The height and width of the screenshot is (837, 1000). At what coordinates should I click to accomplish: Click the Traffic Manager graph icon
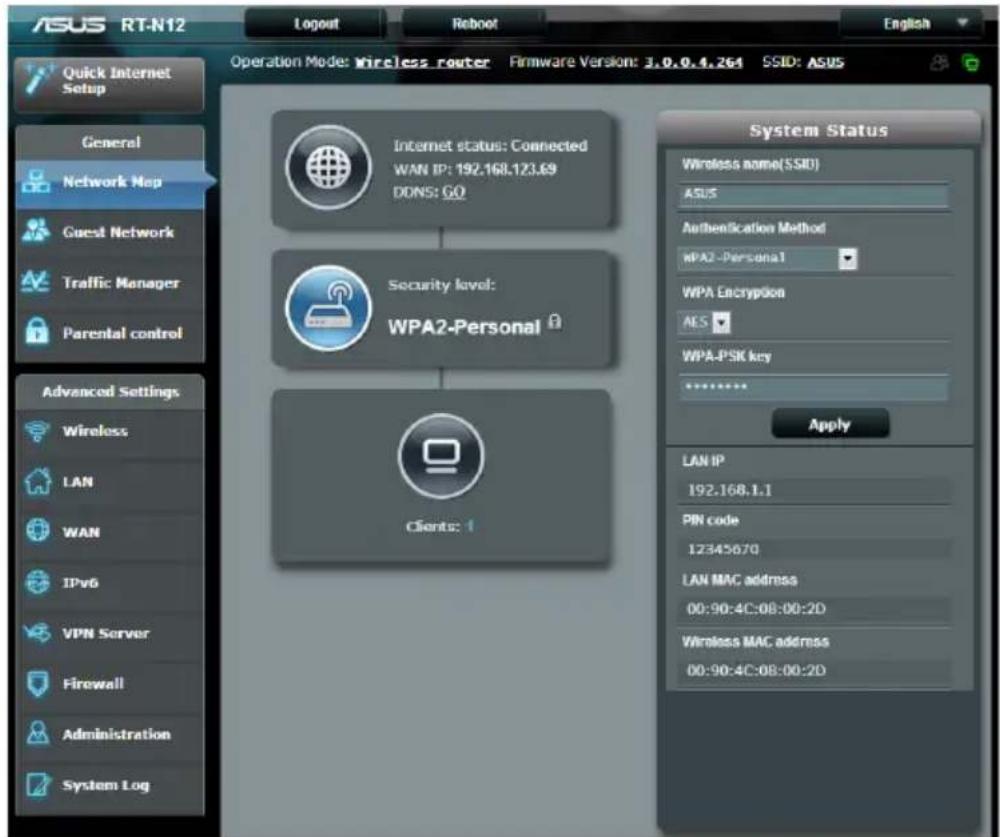tap(36, 281)
